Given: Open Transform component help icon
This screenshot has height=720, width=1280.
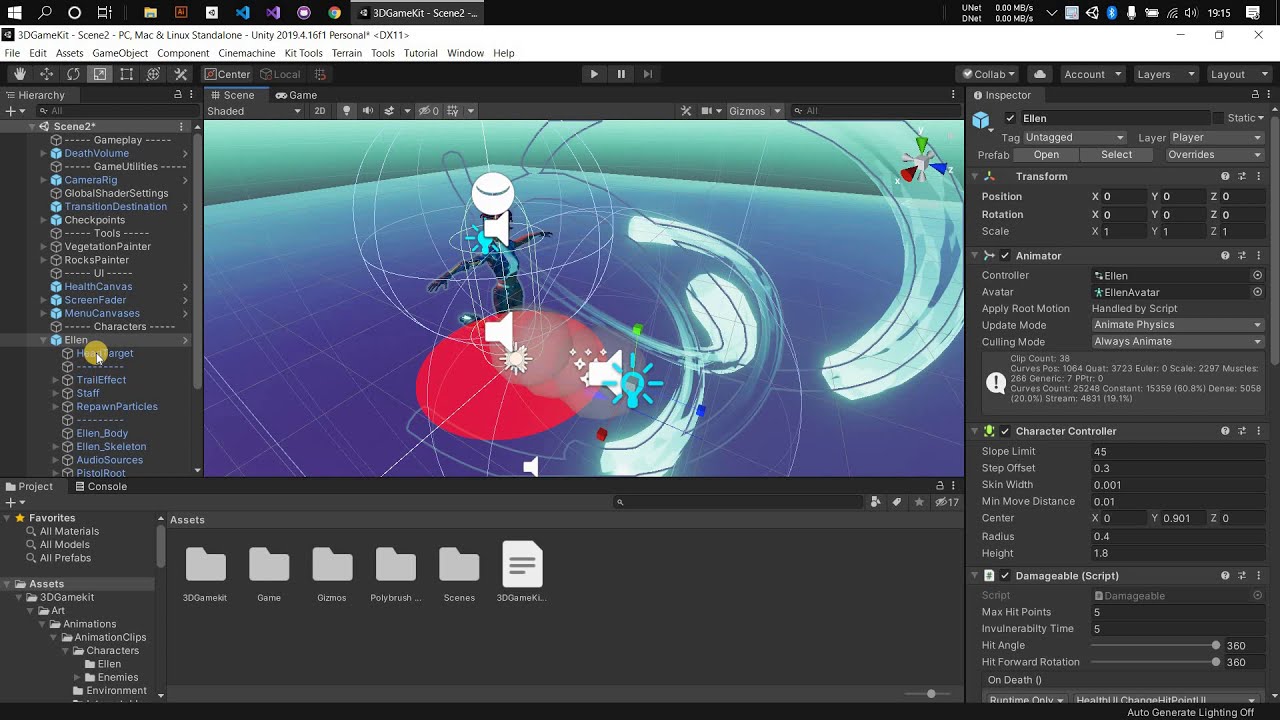Looking at the screenshot, I should click(x=1225, y=176).
